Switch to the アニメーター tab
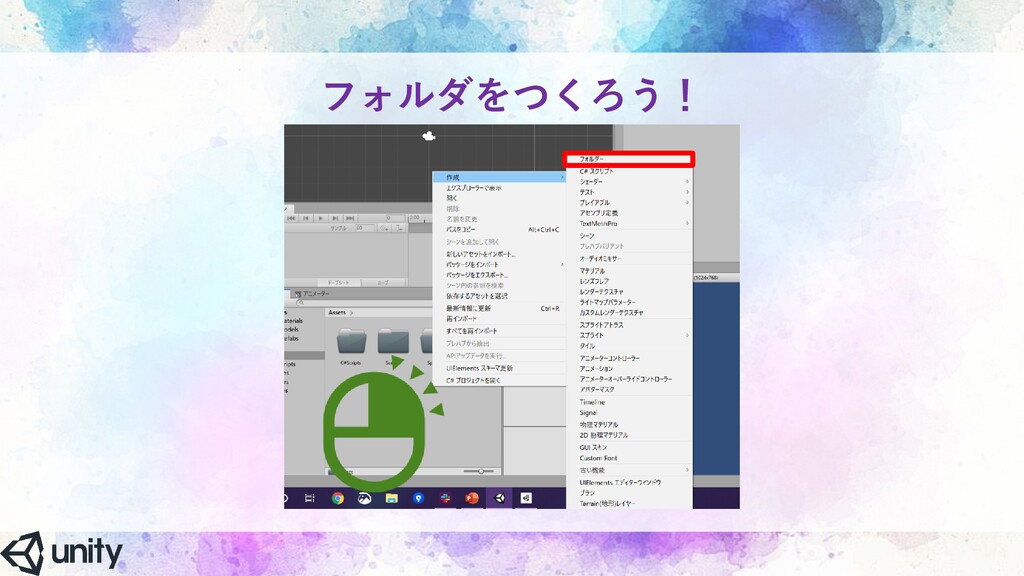Screen dimensions: 1024x576 (x=312, y=294)
